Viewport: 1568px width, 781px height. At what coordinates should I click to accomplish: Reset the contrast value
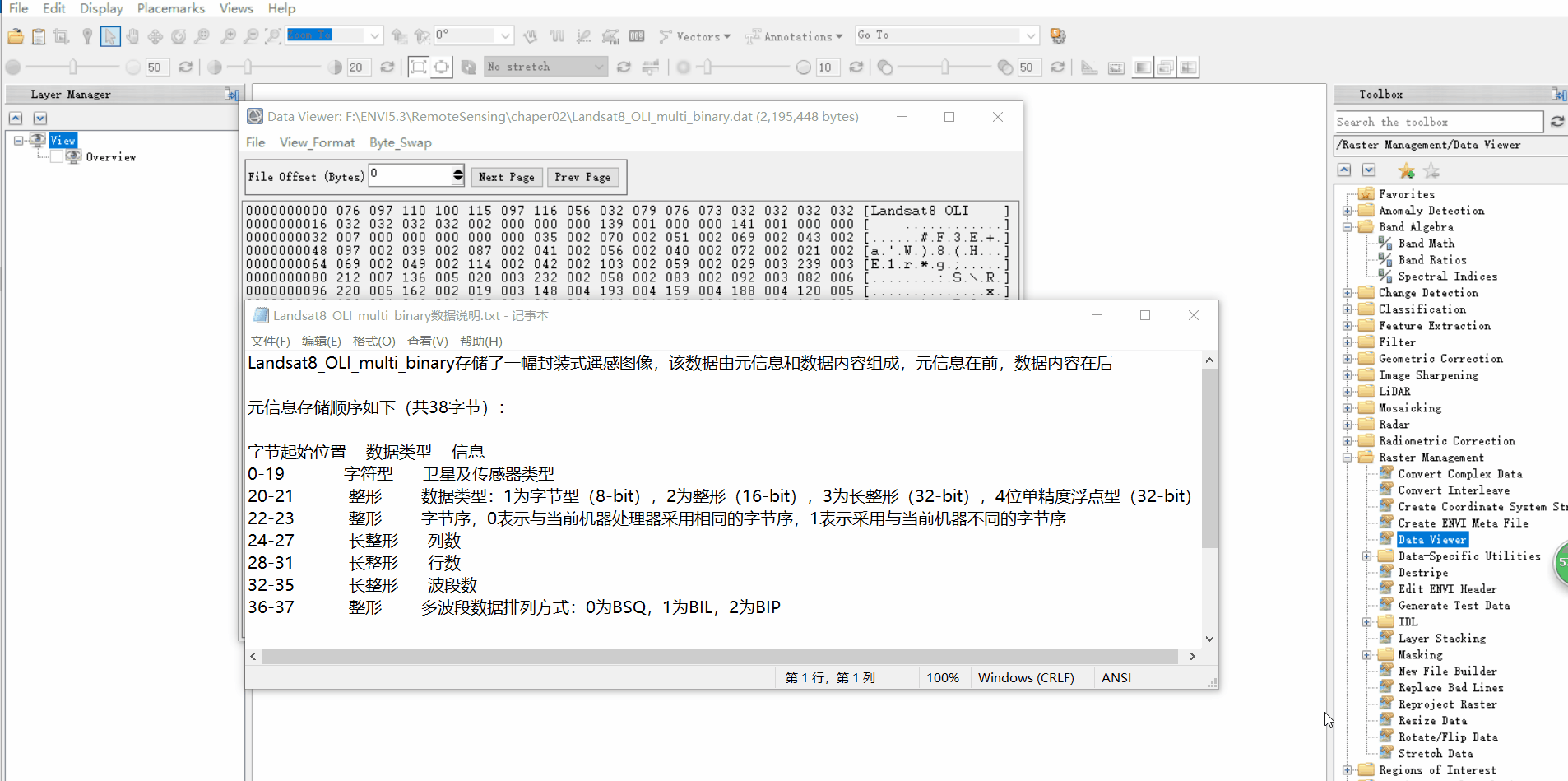click(387, 67)
